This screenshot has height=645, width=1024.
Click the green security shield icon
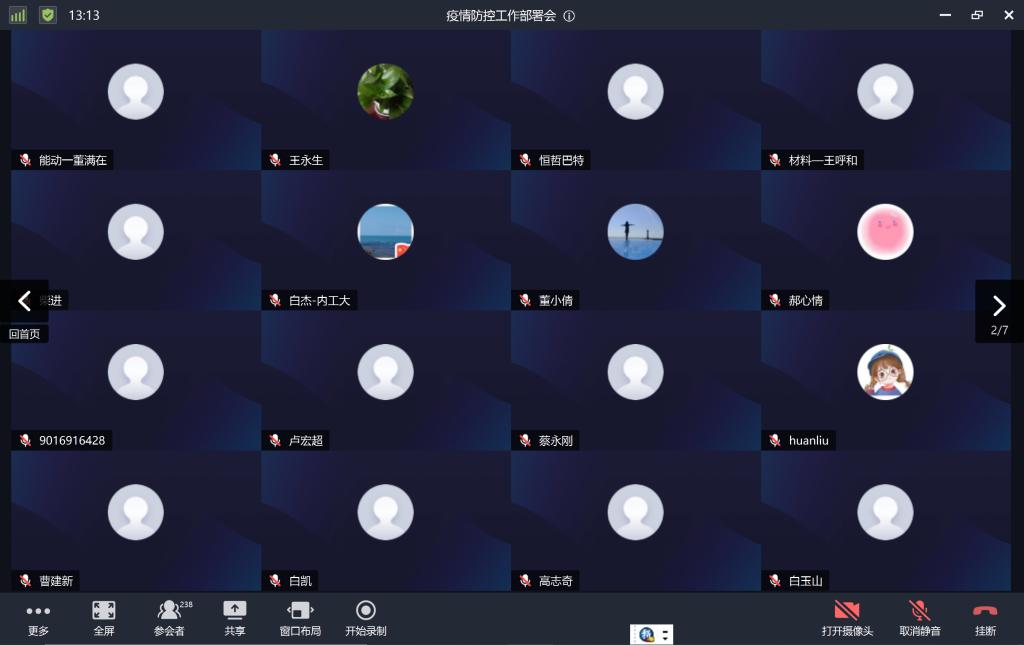click(48, 15)
